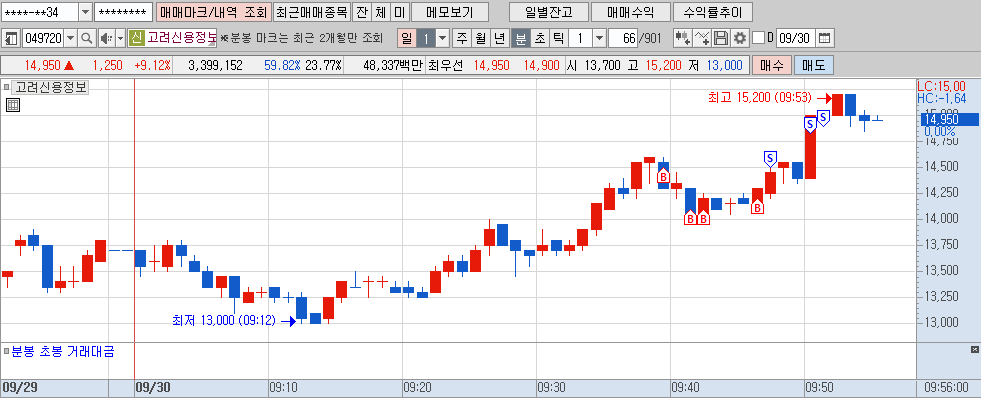Expand the account number dropdown
The image size is (981, 398).
[85, 12]
